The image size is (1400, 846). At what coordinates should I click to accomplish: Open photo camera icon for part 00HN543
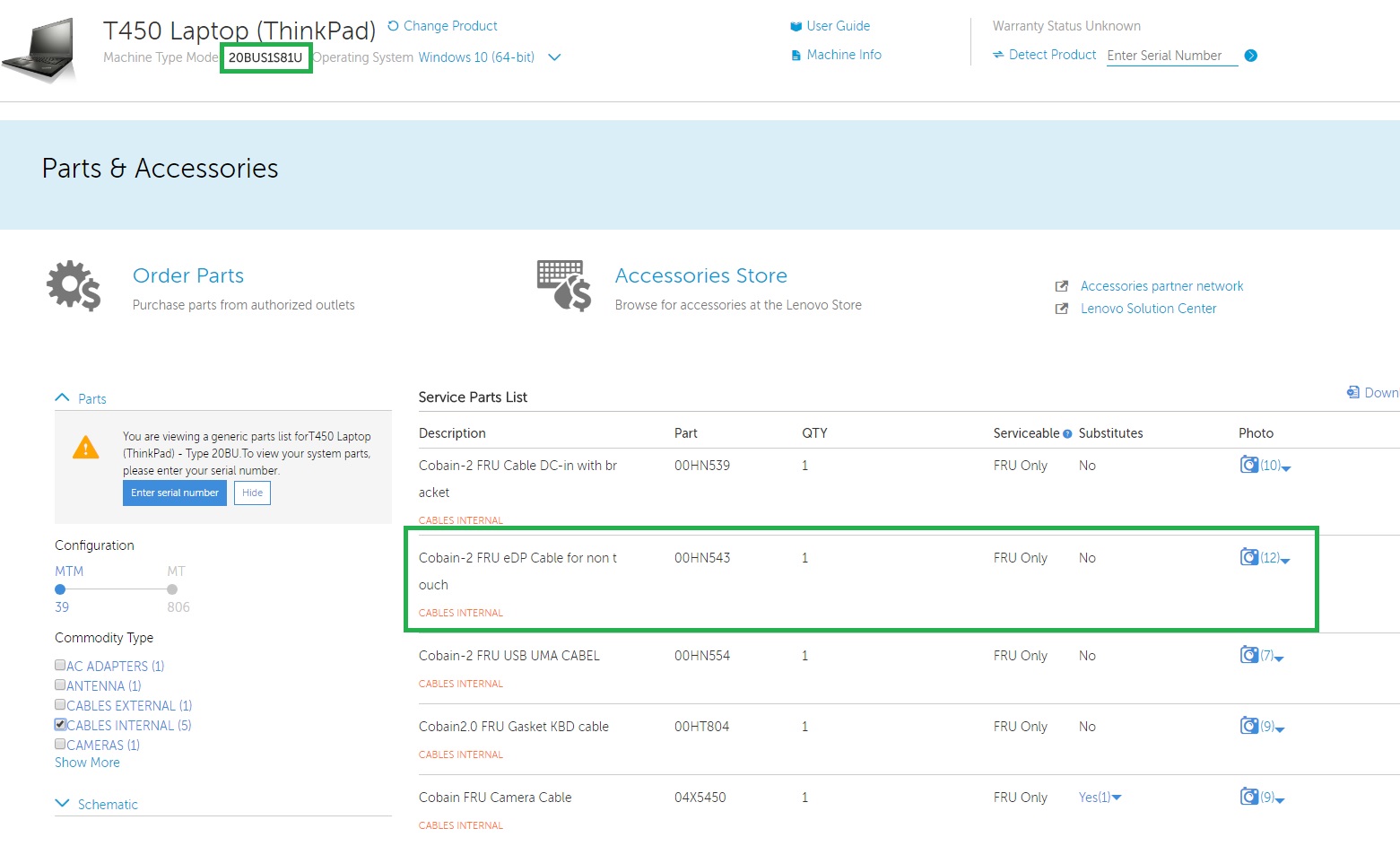click(x=1249, y=557)
